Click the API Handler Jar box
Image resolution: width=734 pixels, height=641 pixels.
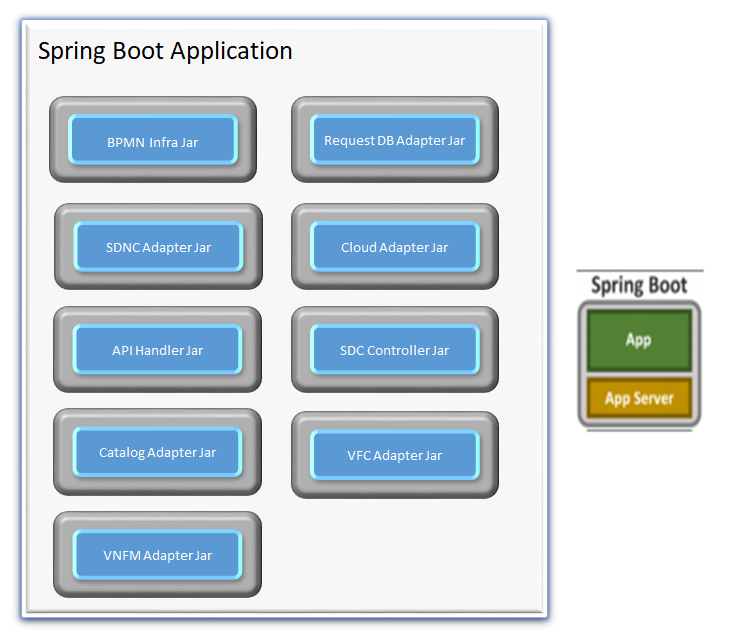pyautogui.click(x=157, y=350)
